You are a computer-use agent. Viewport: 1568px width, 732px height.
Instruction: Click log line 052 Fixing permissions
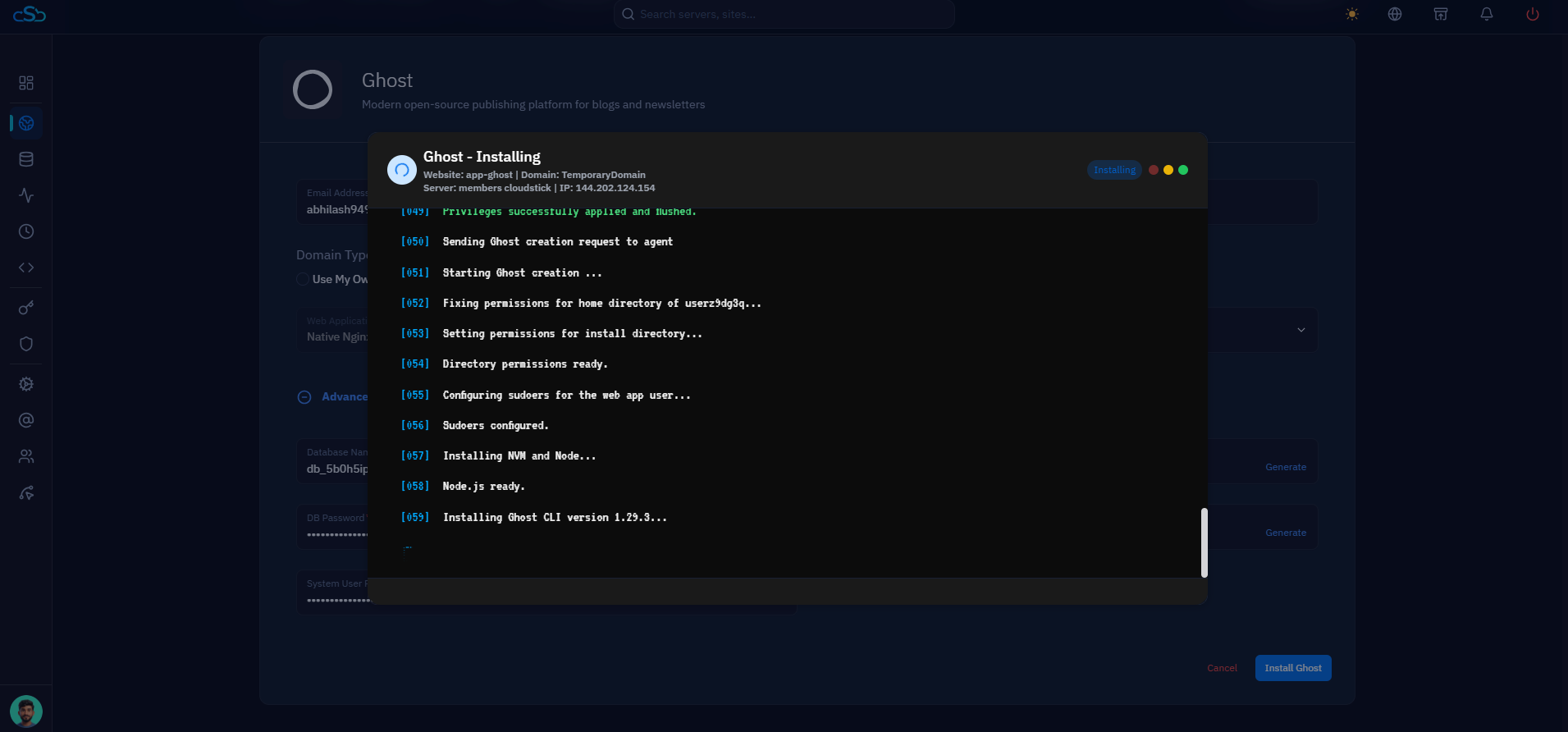(x=581, y=303)
